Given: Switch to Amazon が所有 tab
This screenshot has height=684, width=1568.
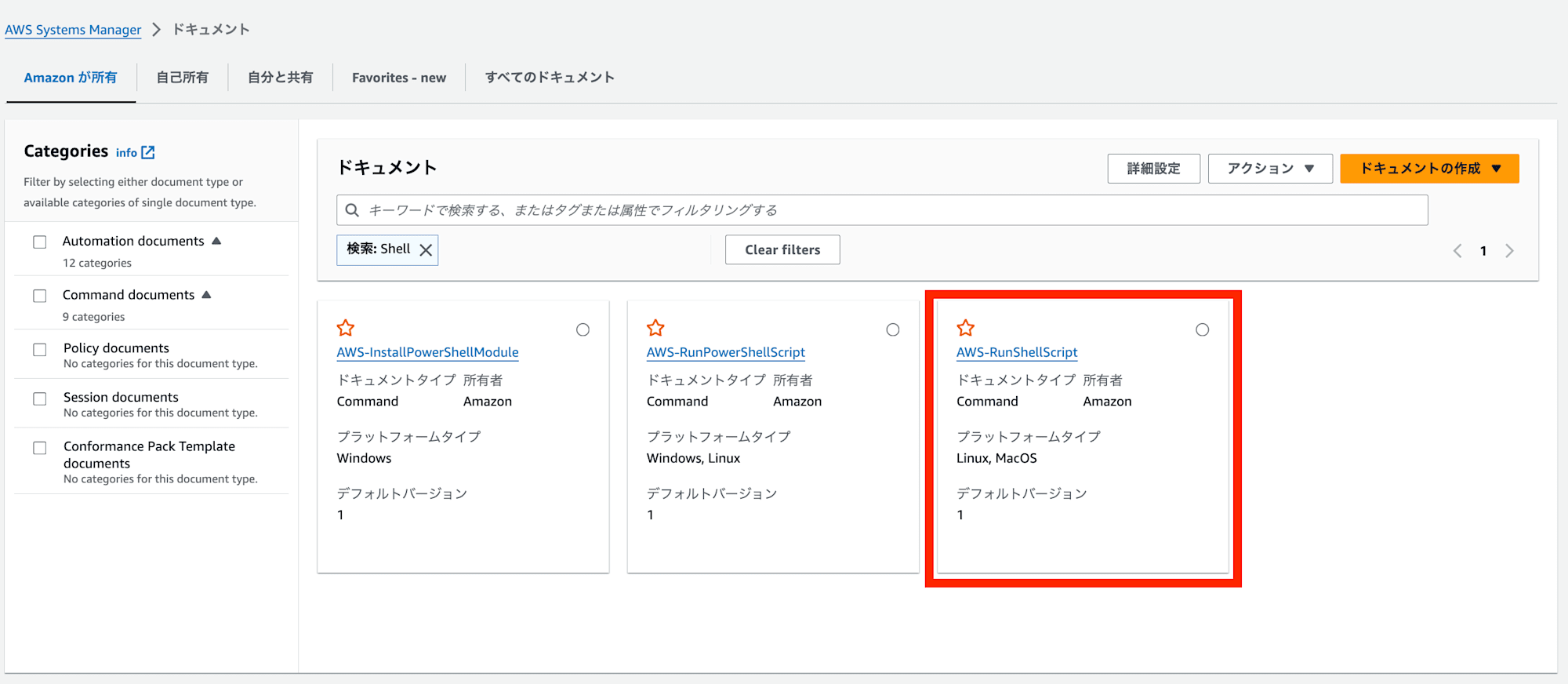Looking at the screenshot, I should (71, 78).
